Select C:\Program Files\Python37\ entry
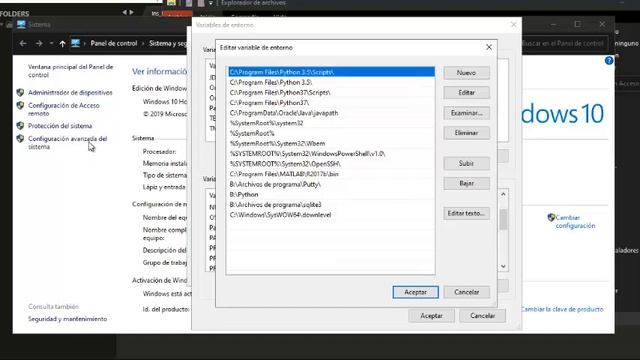This screenshot has width=640, height=360. point(331,102)
